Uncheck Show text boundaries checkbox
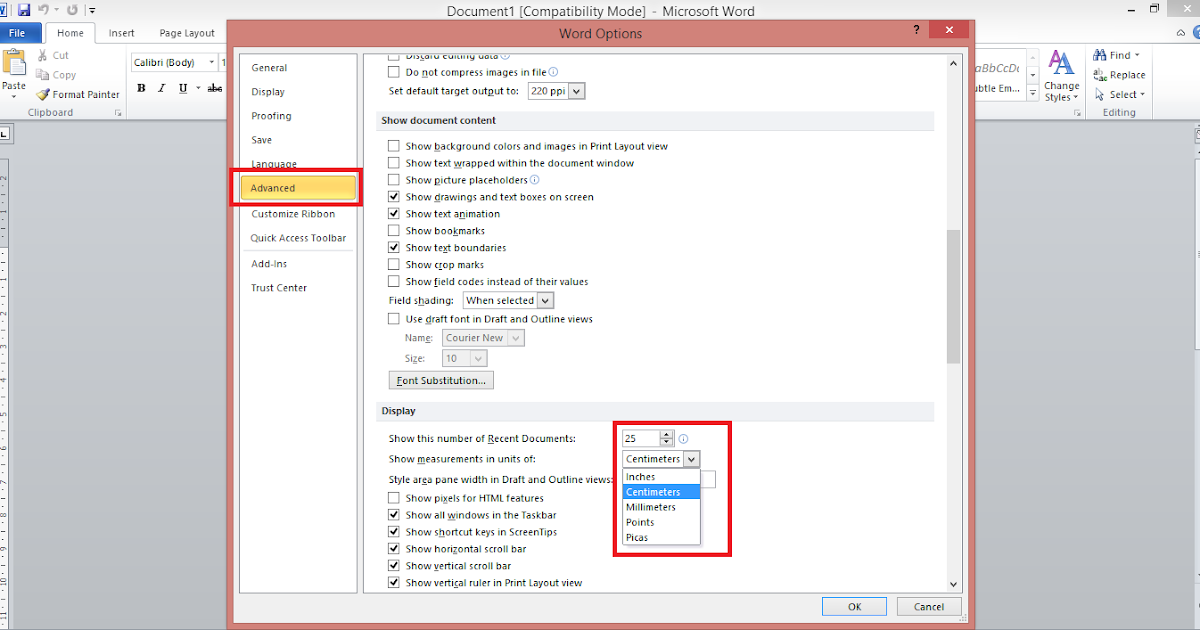 pyautogui.click(x=393, y=248)
